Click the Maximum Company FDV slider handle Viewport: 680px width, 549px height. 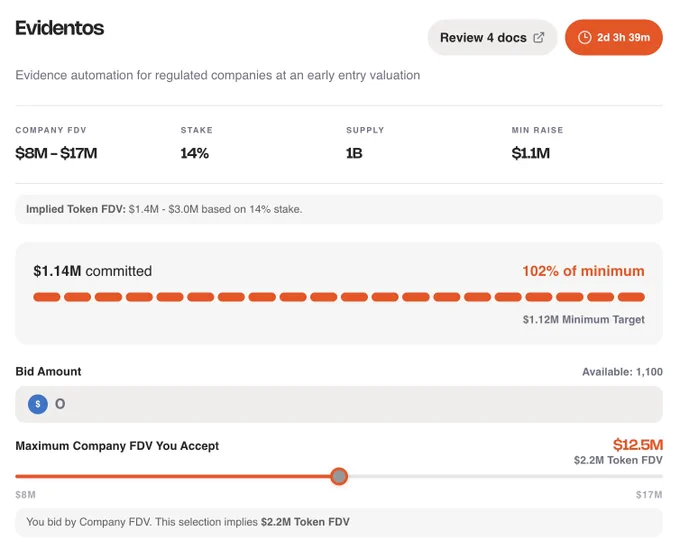click(339, 476)
